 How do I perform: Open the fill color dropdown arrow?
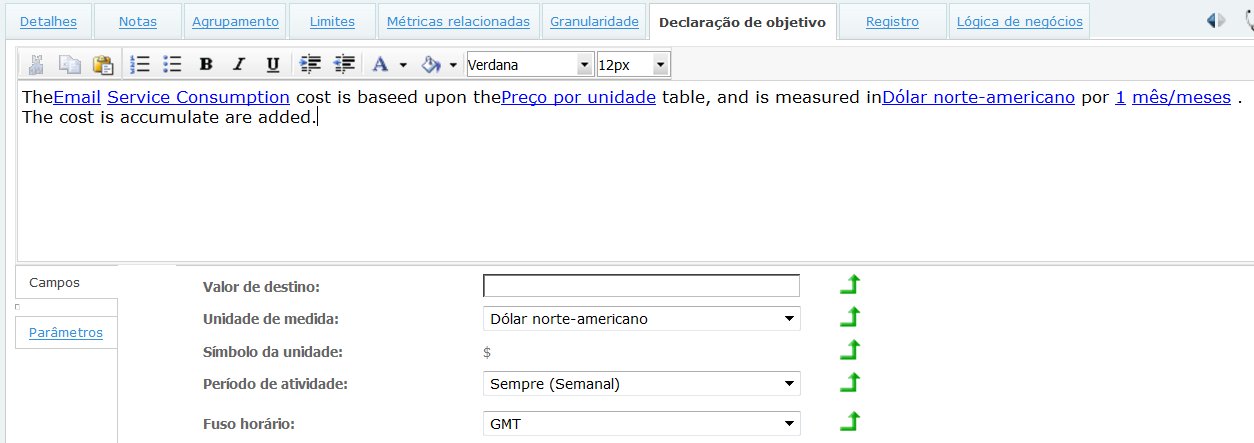pos(453,65)
